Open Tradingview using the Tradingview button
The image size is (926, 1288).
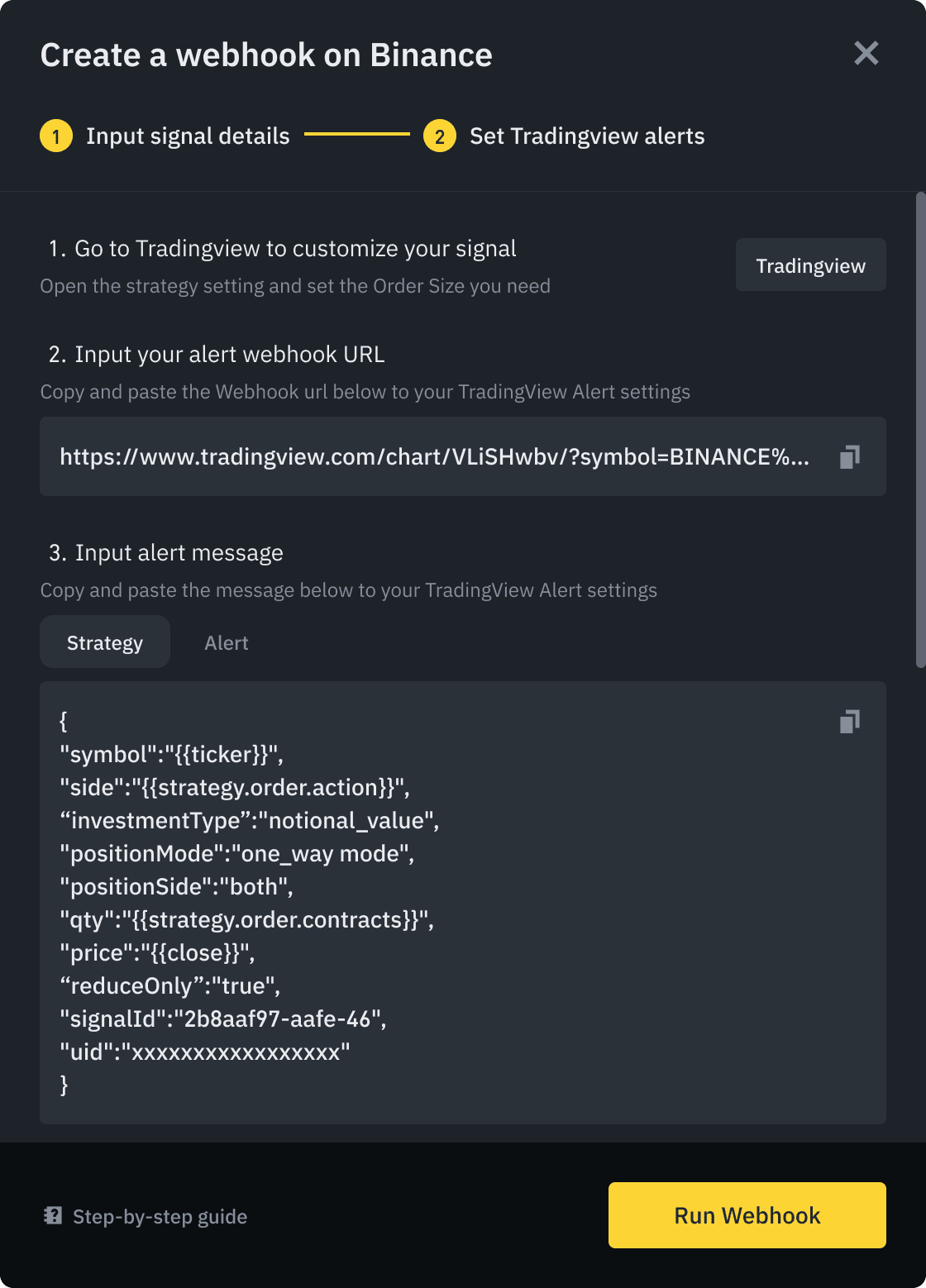tap(811, 265)
